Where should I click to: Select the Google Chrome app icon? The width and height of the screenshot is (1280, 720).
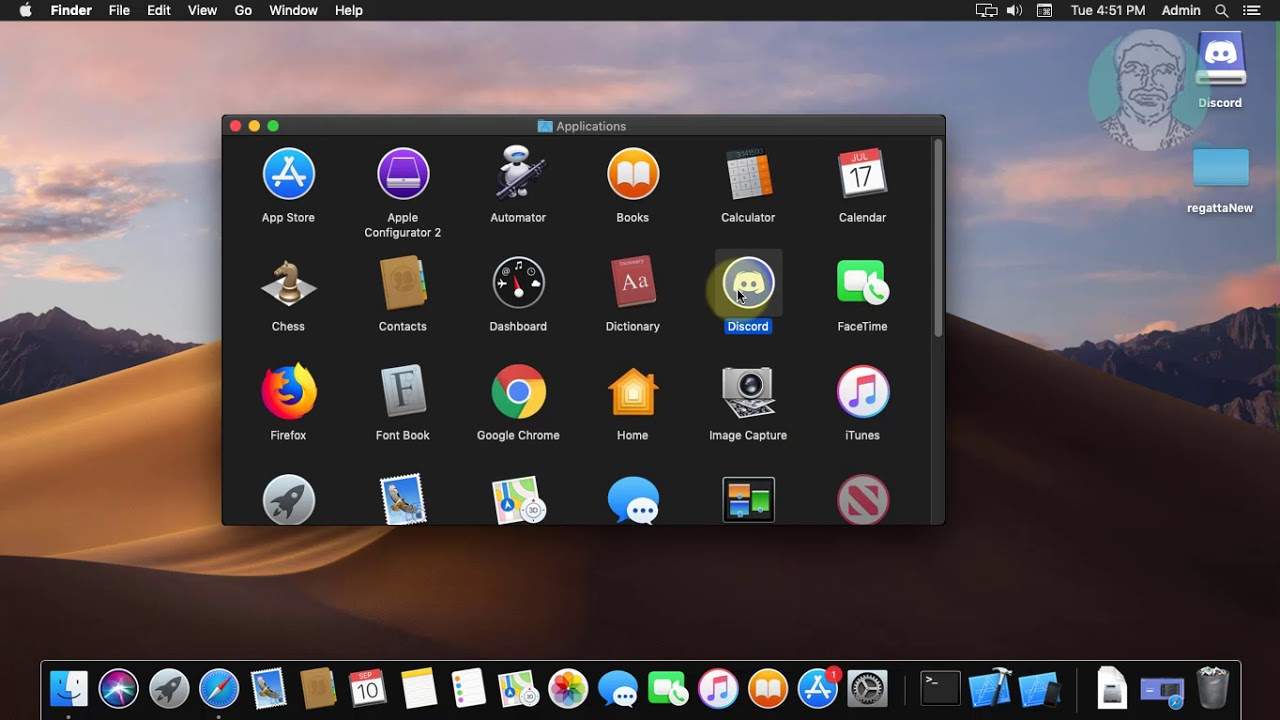tap(518, 392)
